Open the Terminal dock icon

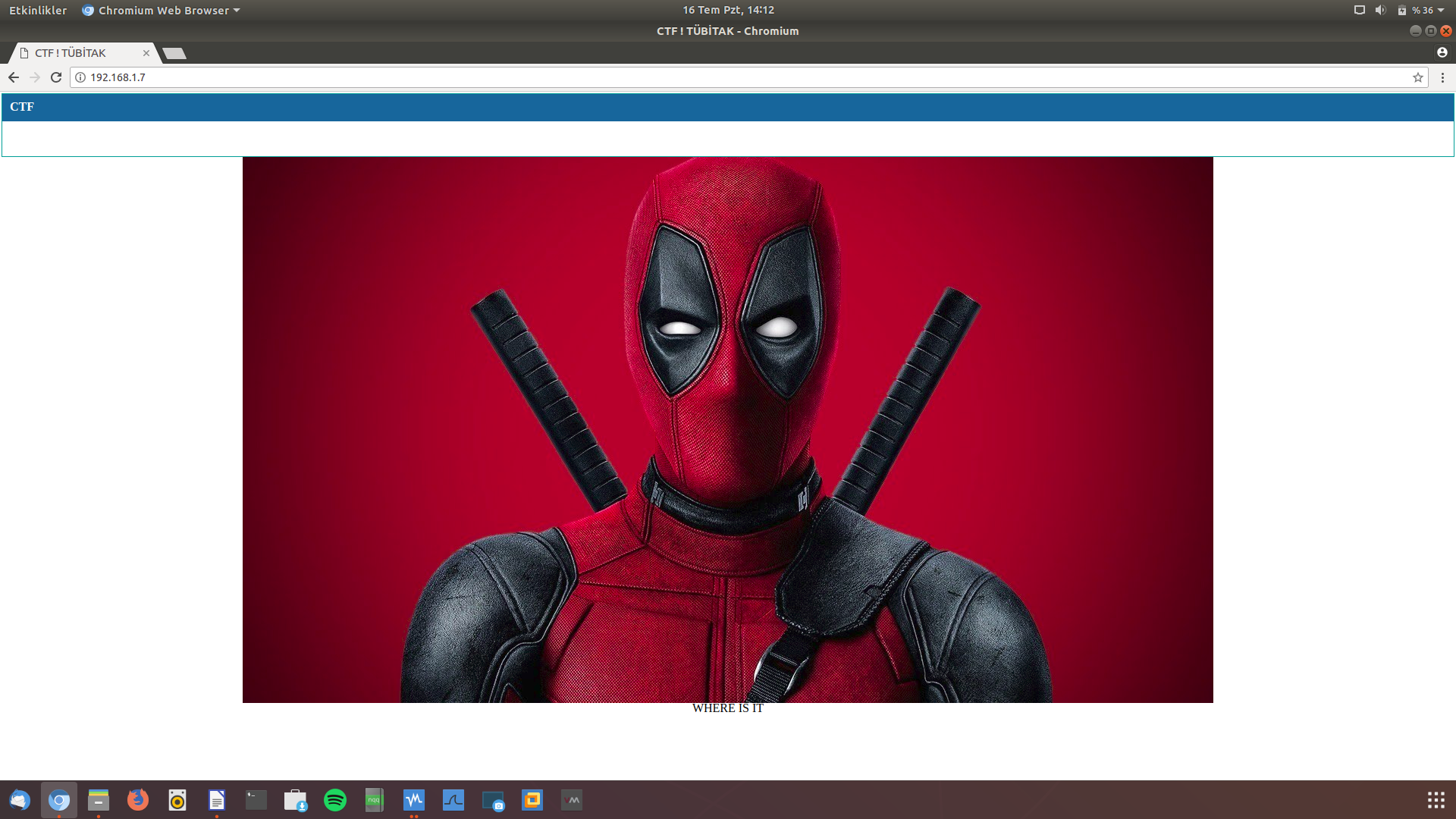(x=256, y=800)
